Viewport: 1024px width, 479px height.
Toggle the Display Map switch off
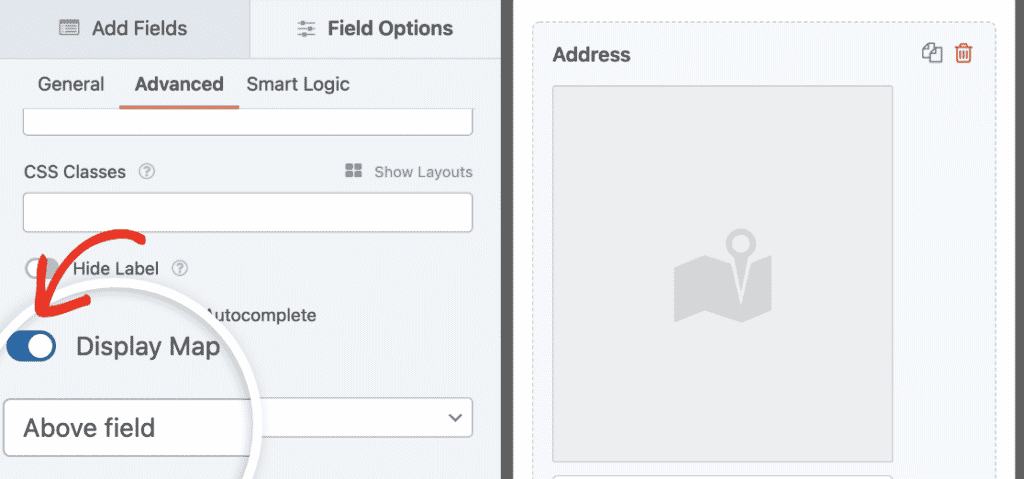(31, 347)
